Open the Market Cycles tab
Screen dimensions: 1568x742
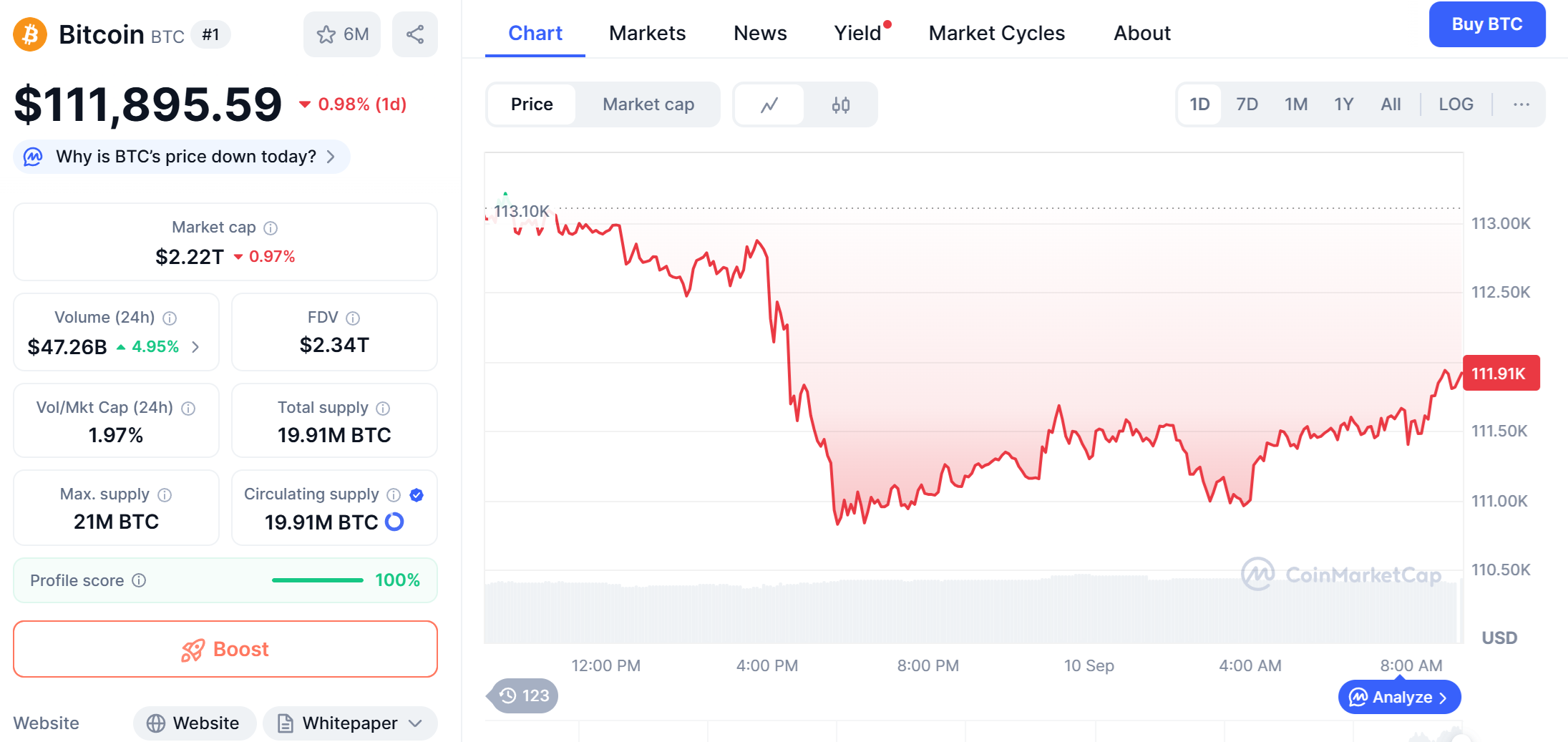tap(996, 33)
